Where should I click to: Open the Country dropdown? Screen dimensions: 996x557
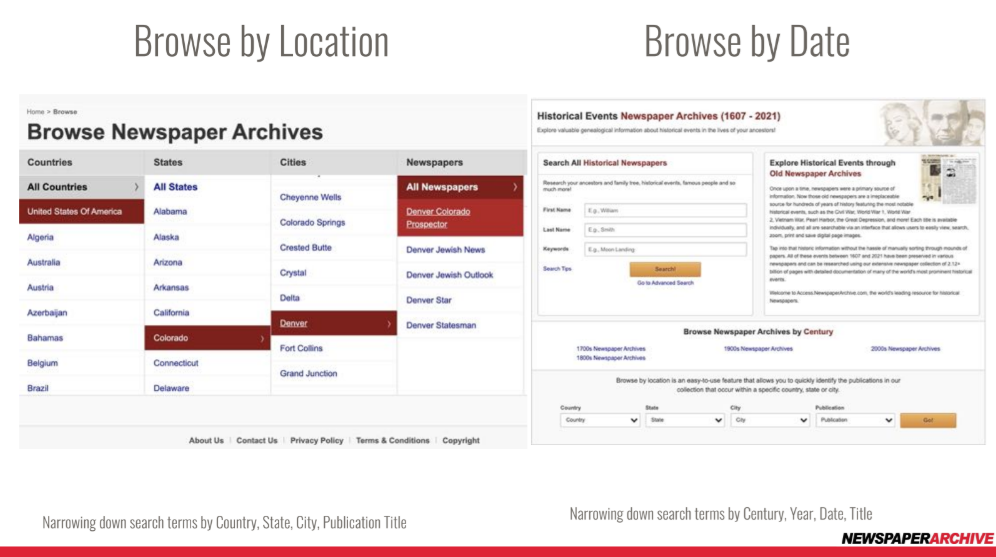tap(599, 421)
